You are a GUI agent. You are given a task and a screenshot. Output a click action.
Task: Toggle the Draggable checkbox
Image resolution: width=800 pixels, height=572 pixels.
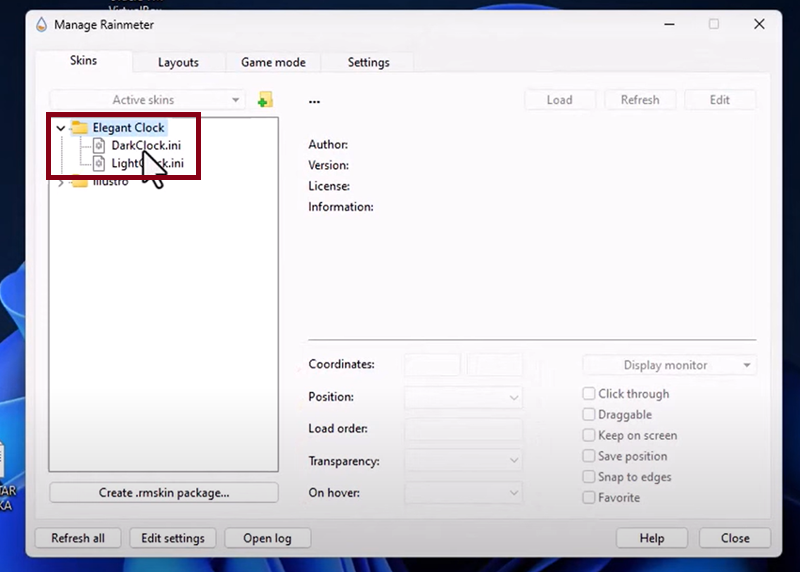(589, 414)
